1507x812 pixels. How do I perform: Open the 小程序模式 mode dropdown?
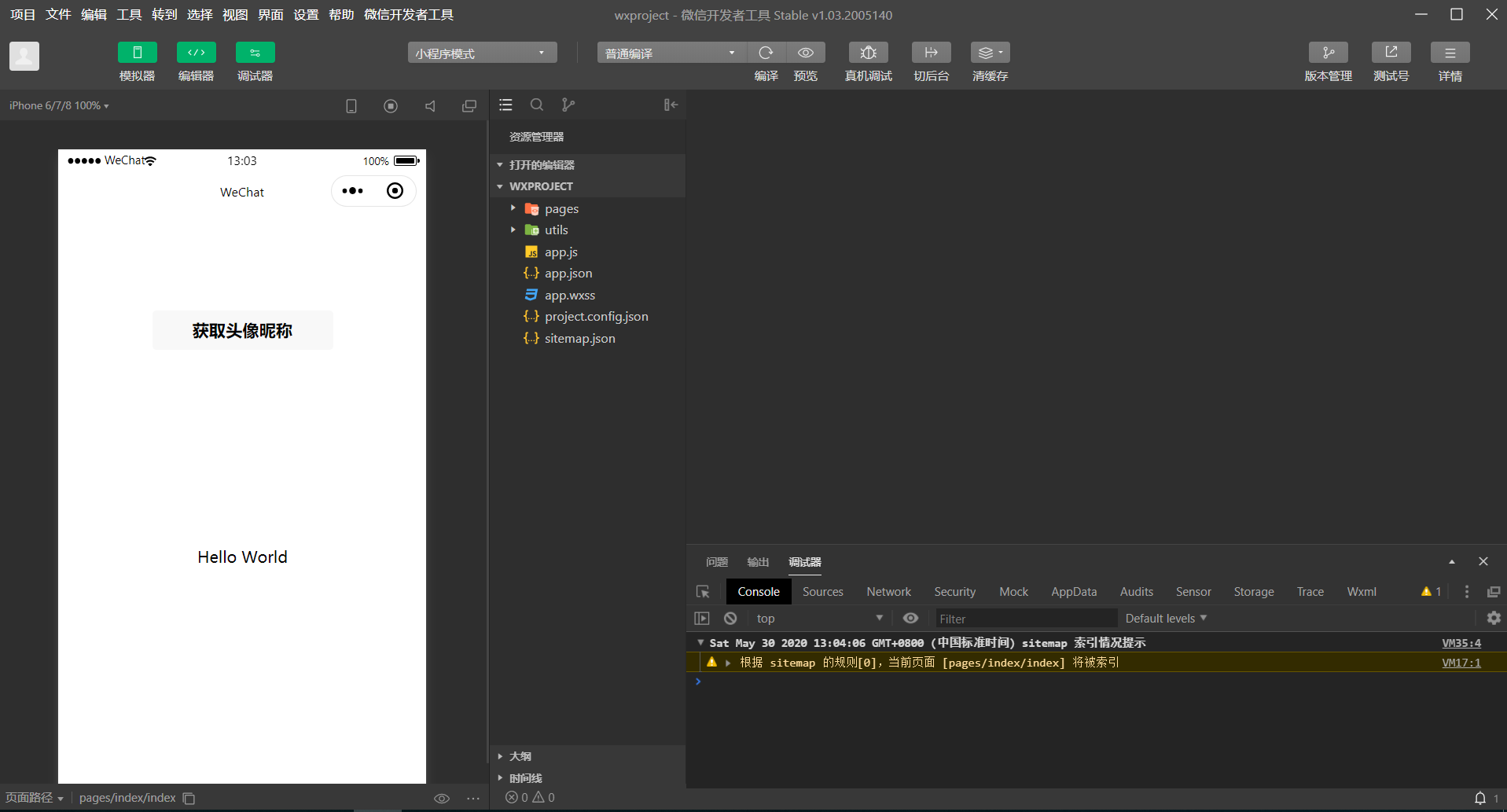pyautogui.click(x=482, y=53)
